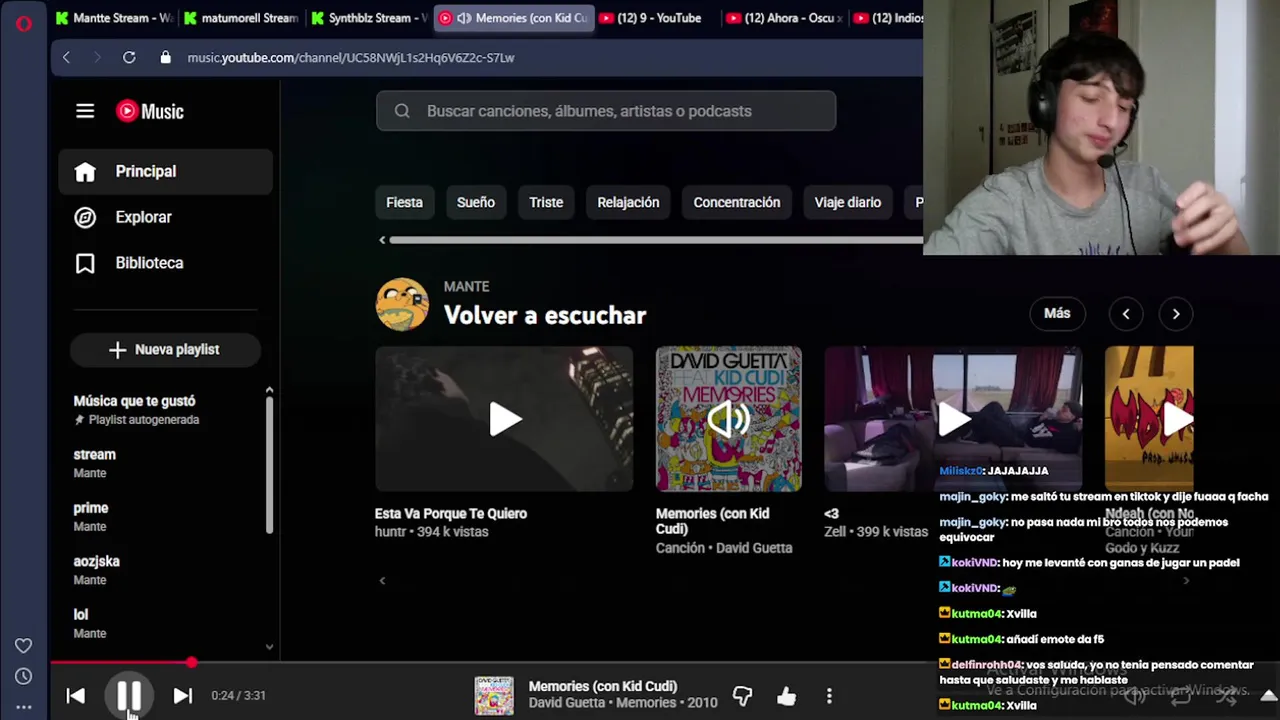Open the David Guetta artist link in player
Image resolution: width=1280 pixels, height=720 pixels.
(x=567, y=703)
